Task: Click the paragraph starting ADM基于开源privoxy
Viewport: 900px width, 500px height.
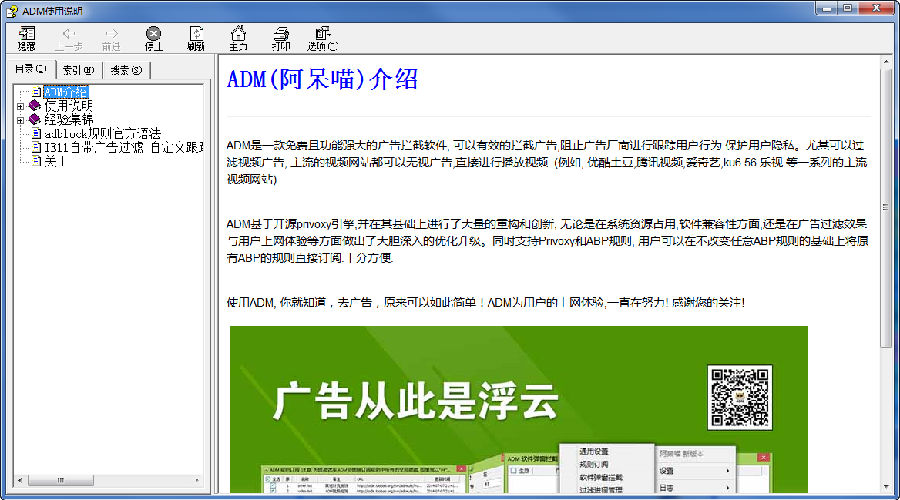Action: click(x=547, y=241)
